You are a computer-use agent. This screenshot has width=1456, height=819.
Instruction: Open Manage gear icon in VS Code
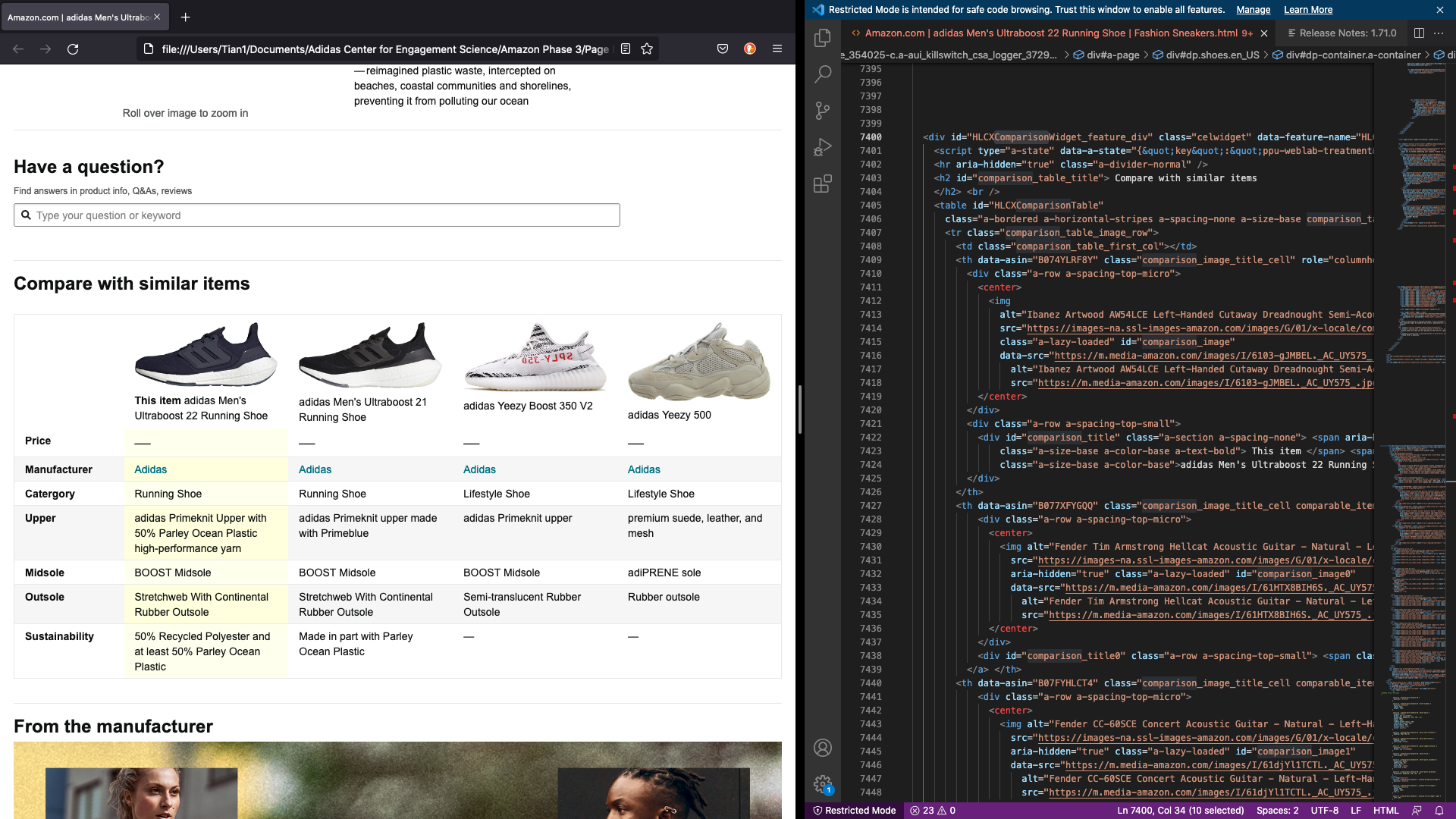pyautogui.click(x=823, y=784)
